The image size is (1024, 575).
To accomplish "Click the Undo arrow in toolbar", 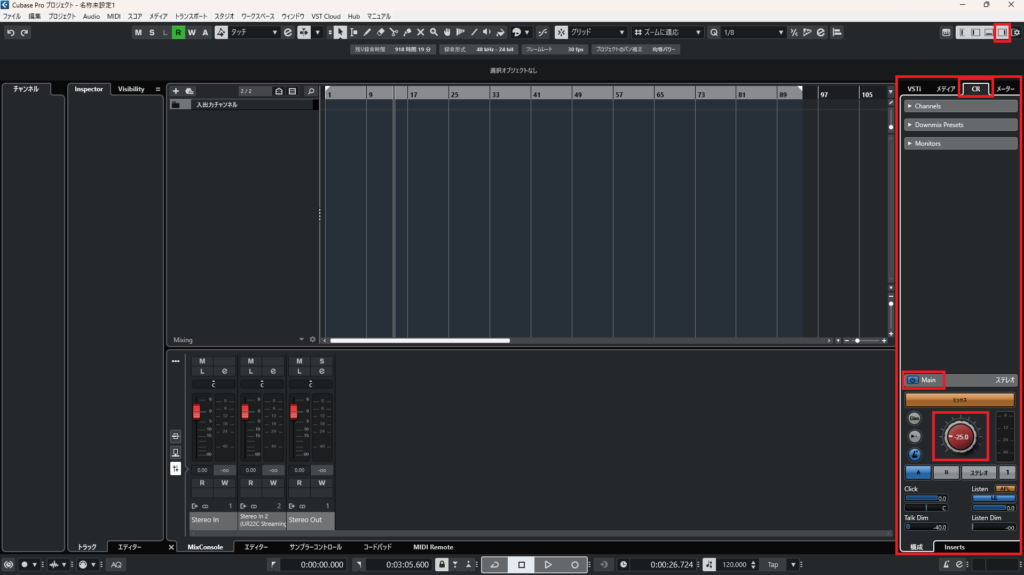I will (10, 33).
